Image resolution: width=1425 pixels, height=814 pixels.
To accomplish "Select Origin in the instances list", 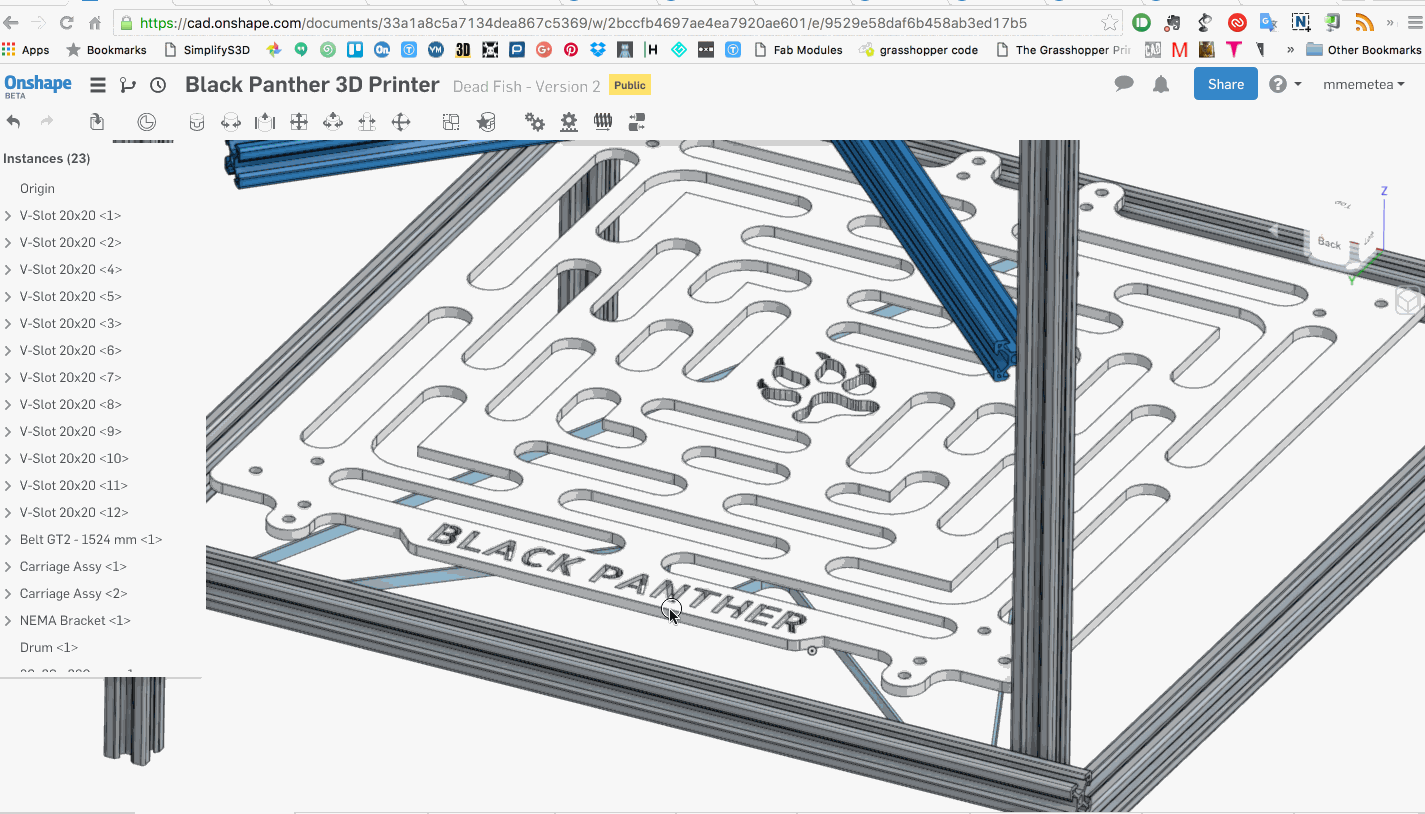I will [37, 189].
